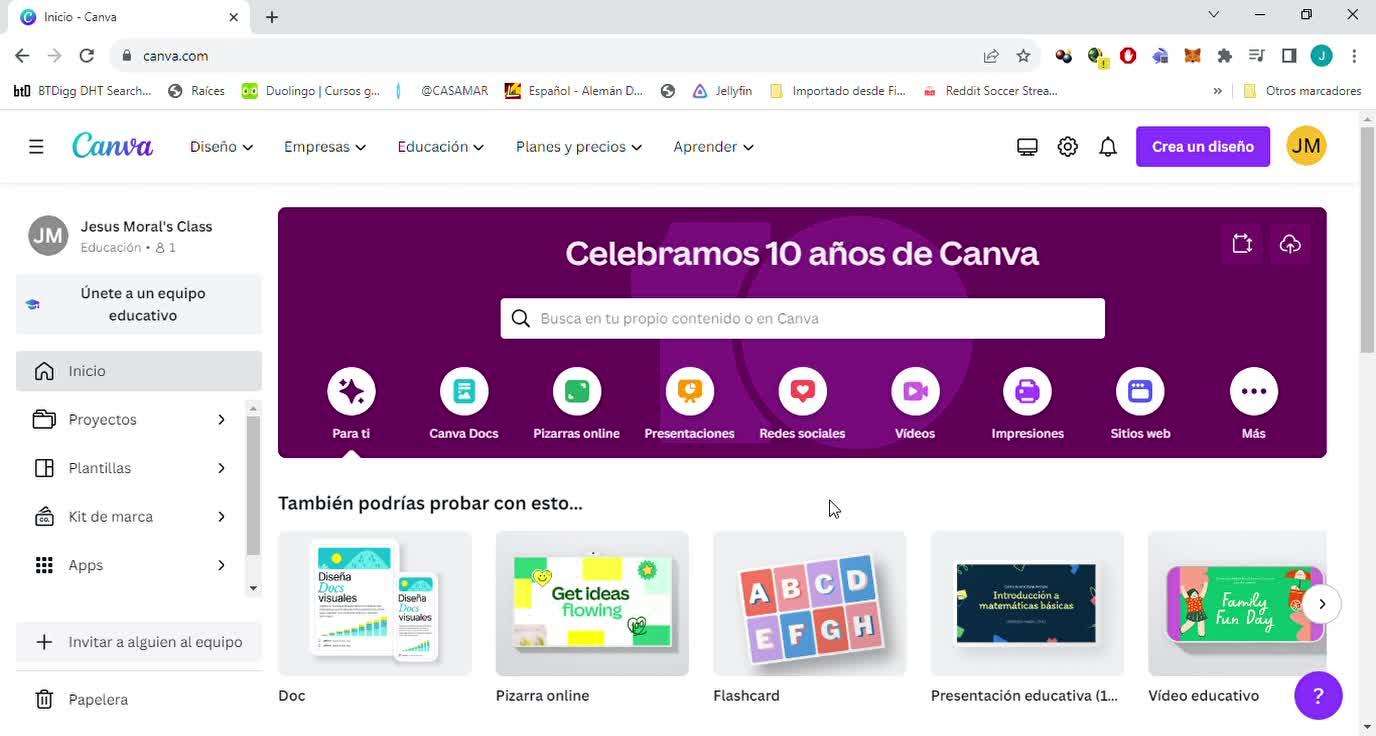Screen dimensions: 1376x736
Task: Click the share page icon in address bar
Action: 991,56
